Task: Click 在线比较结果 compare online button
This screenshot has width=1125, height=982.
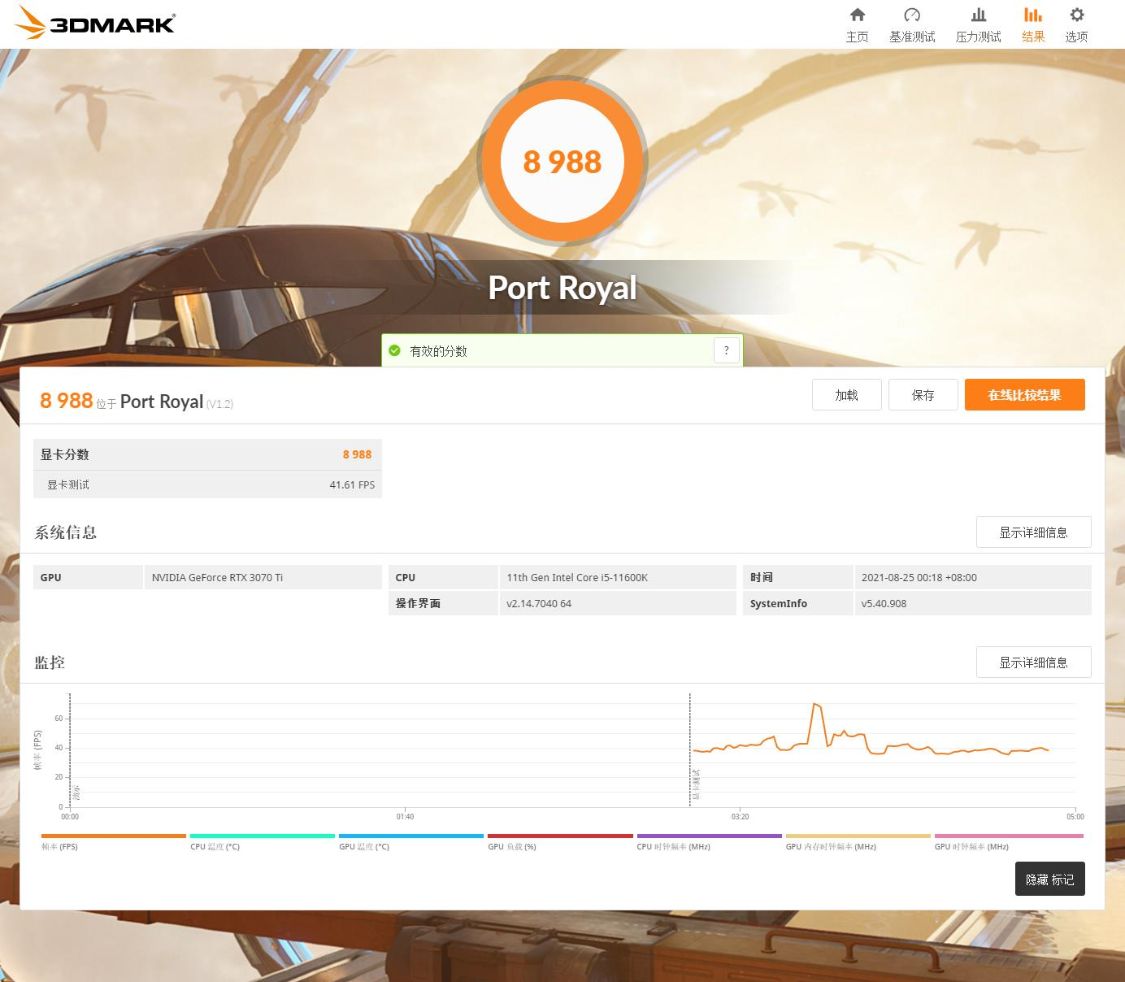Action: point(1025,395)
